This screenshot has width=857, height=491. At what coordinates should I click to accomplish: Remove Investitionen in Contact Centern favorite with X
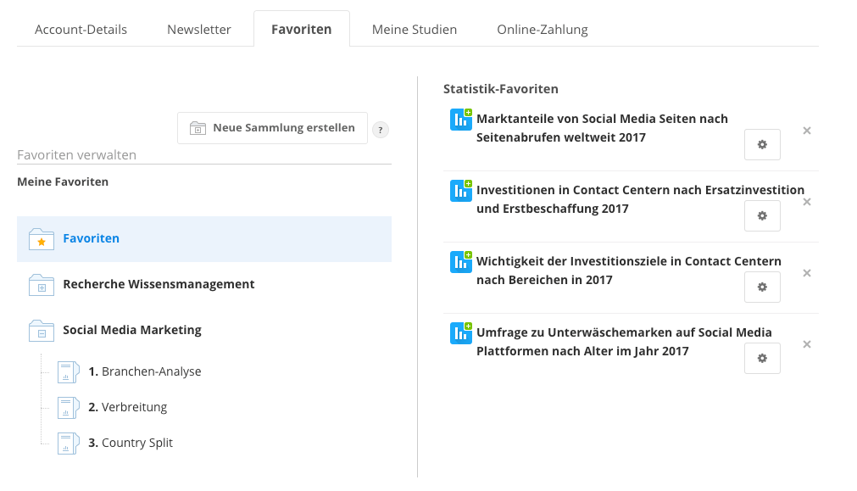click(x=807, y=202)
